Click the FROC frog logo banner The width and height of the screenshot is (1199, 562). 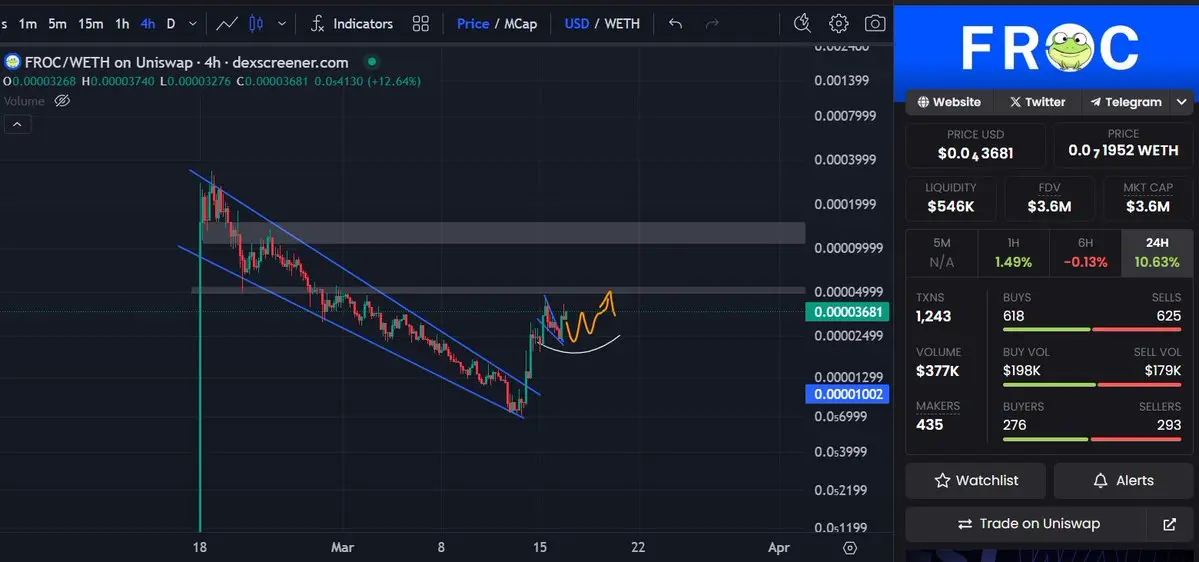(x=1049, y=47)
